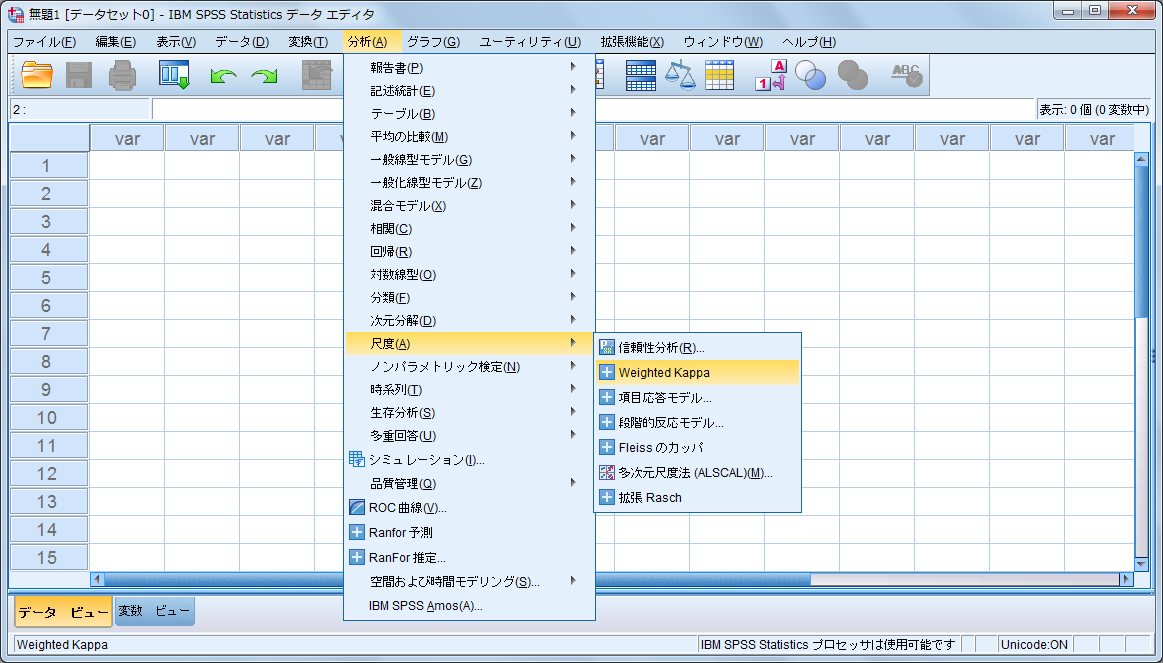
Task: Click the Use variable sets circles icon
Action: (x=810, y=75)
